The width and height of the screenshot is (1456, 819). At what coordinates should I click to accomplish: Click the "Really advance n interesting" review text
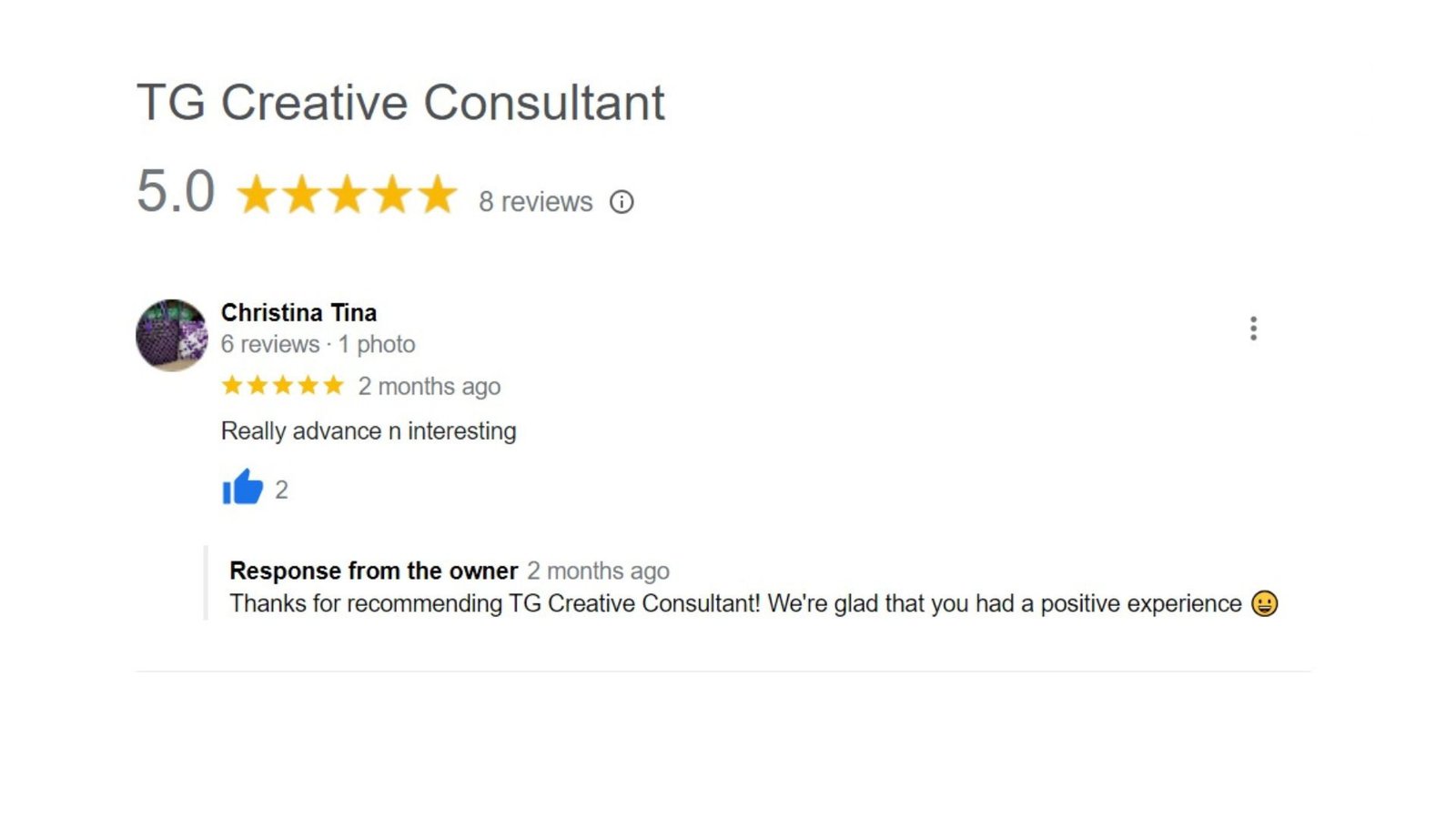click(369, 431)
